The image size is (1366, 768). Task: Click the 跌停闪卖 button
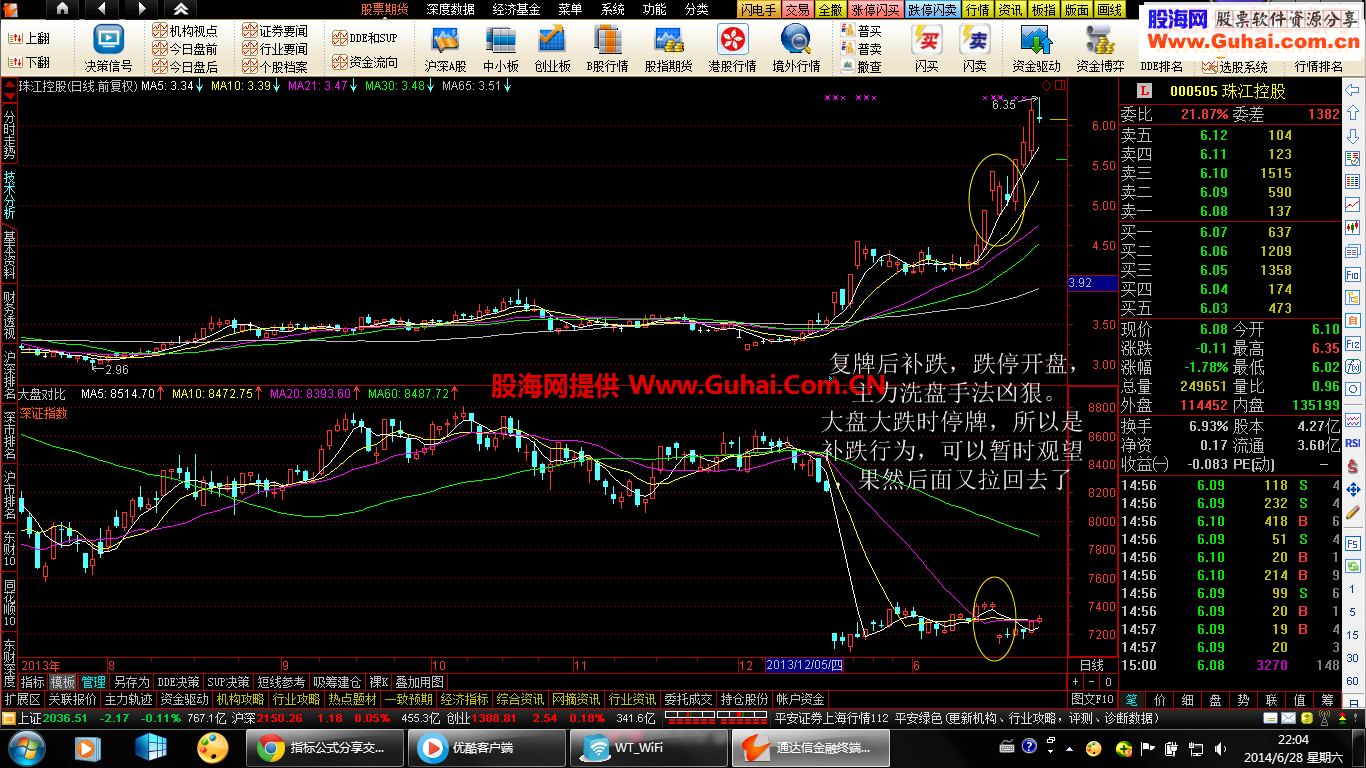[x=933, y=10]
